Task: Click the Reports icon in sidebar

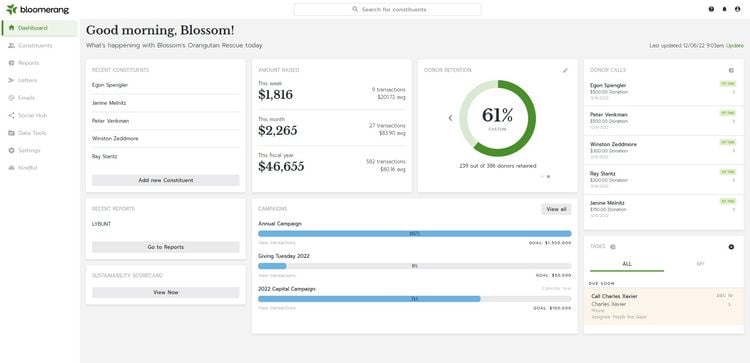Action: 11,63
